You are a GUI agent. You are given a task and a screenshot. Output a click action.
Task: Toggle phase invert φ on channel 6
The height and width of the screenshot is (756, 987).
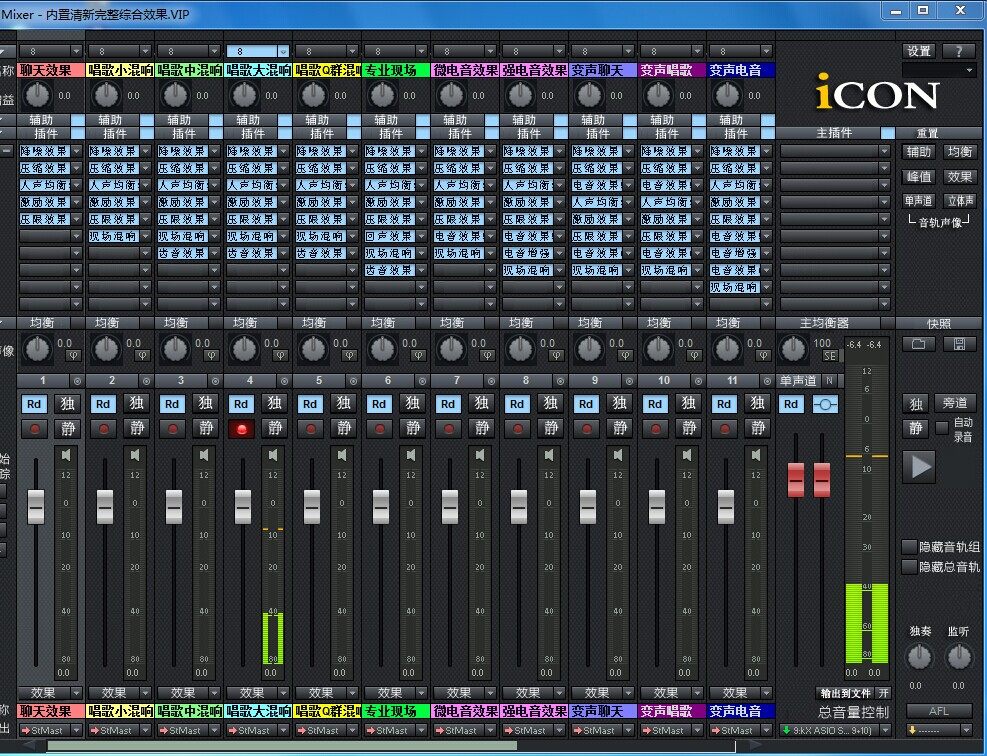tap(418, 356)
